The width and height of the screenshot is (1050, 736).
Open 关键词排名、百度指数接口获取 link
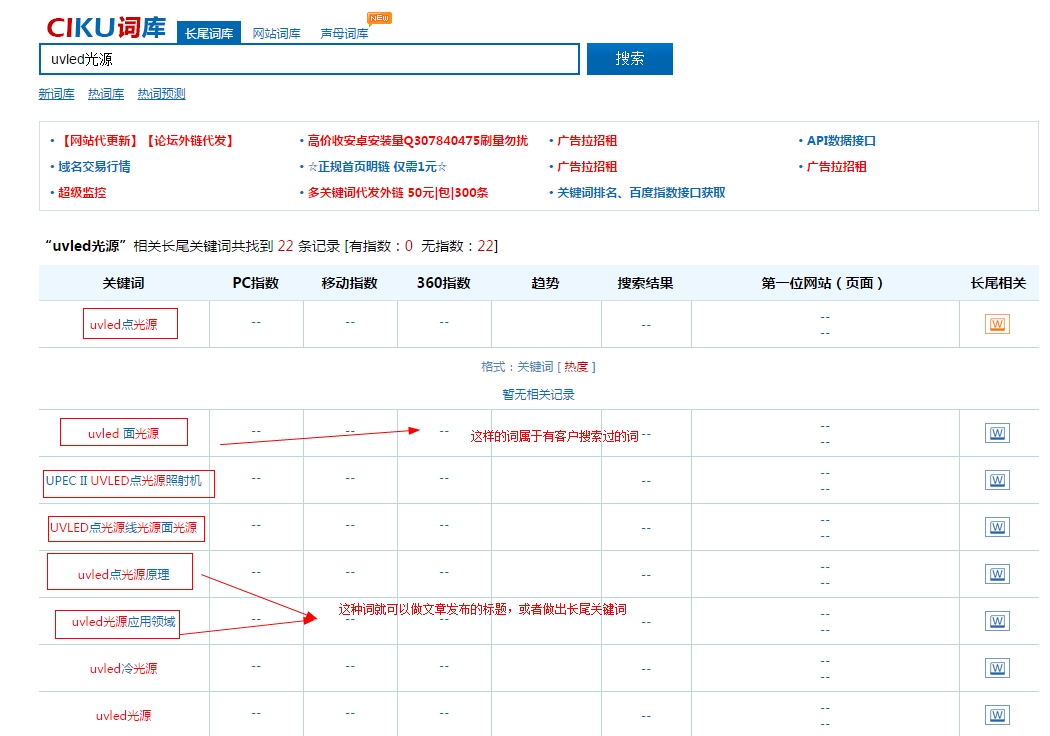pos(642,193)
